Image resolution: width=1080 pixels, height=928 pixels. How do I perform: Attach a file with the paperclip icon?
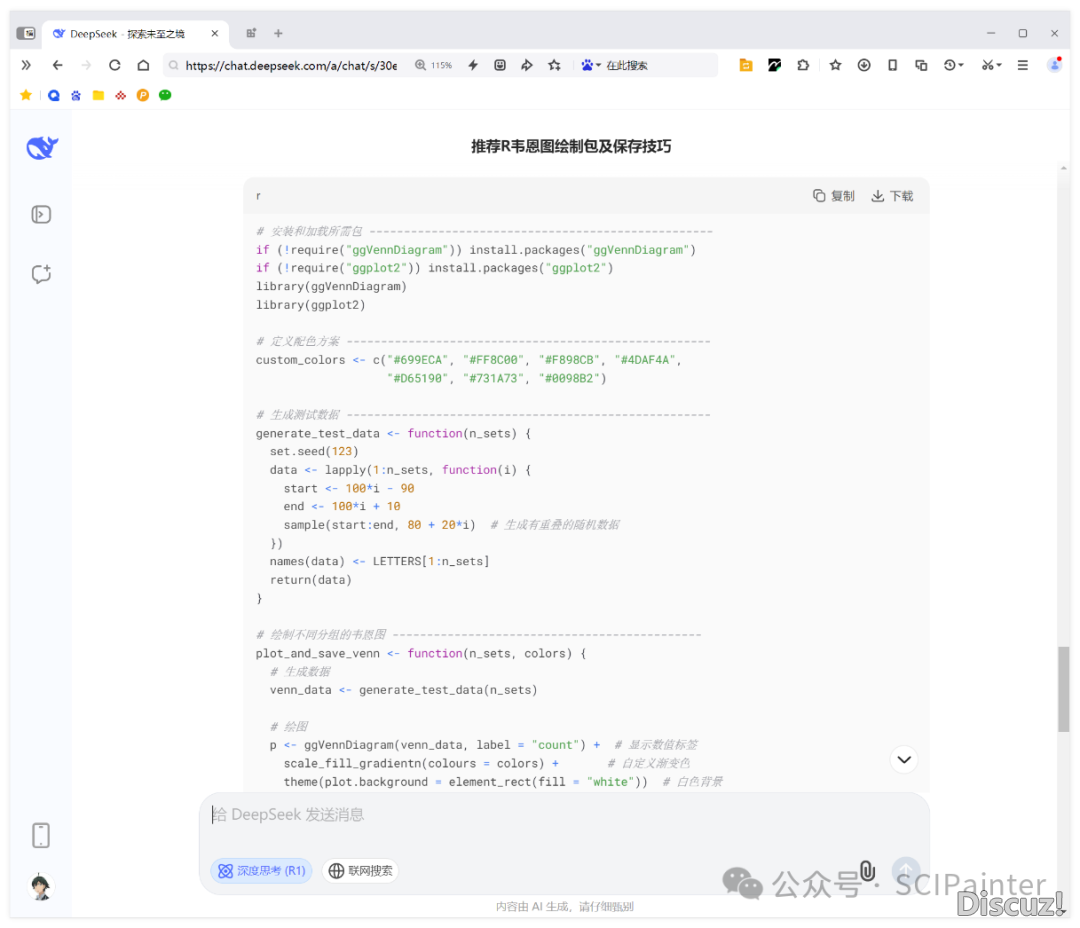pyautogui.click(x=868, y=871)
